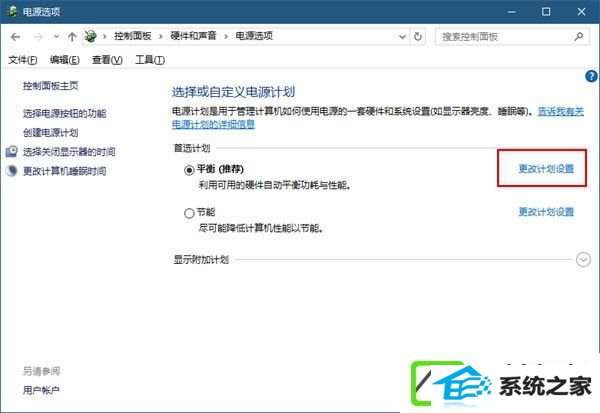Expand 显示附加计划 with the chevron
This screenshot has height=413, width=600.
point(583,260)
